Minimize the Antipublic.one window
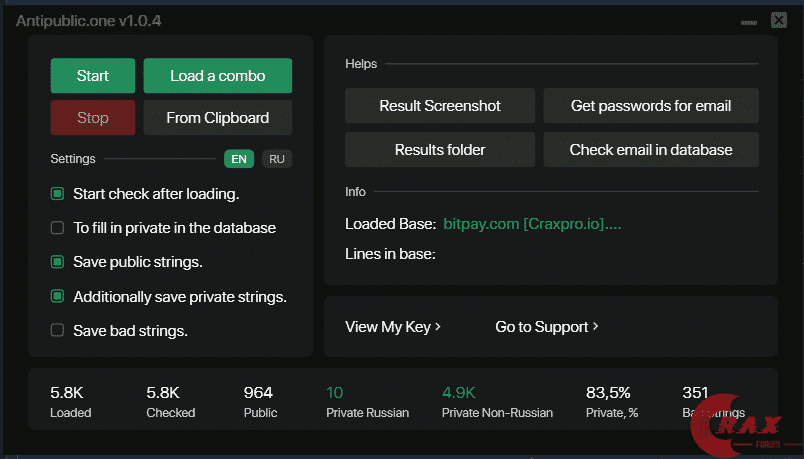Screen dimensions: 804x459 click(748, 20)
